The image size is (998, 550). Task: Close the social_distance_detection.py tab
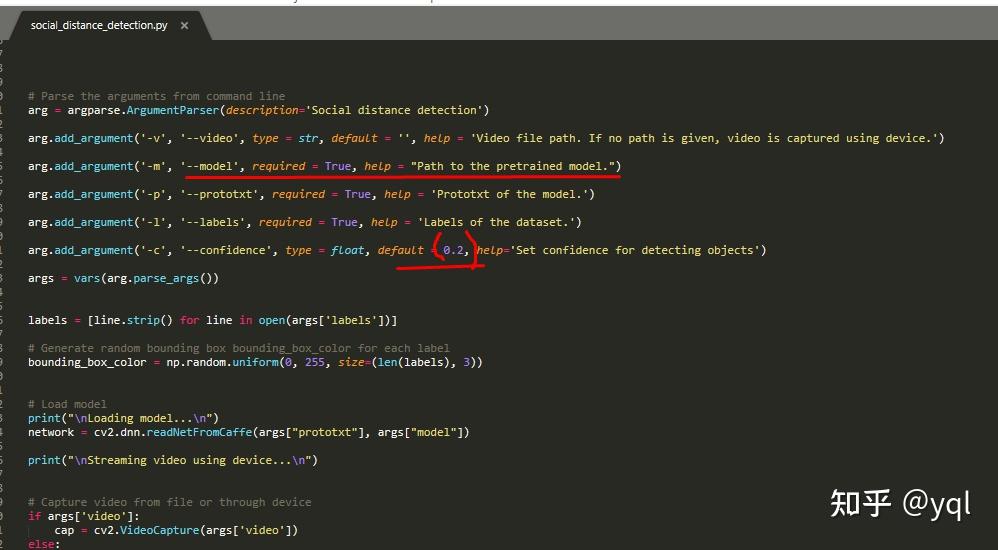coord(184,25)
